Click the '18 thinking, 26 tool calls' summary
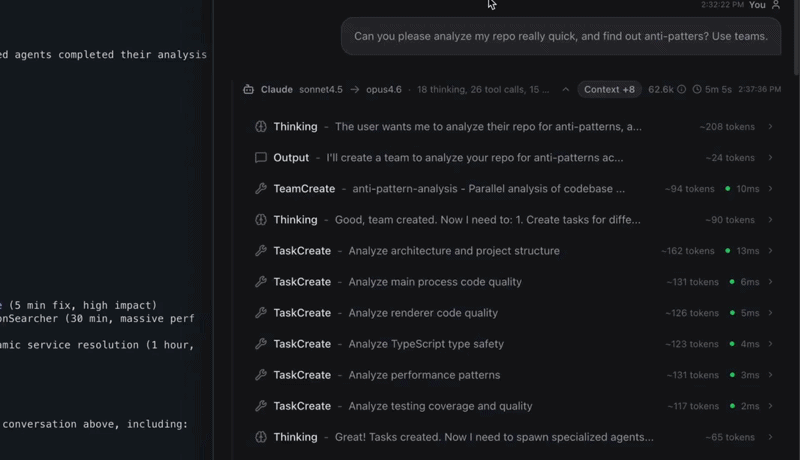 [483, 89]
